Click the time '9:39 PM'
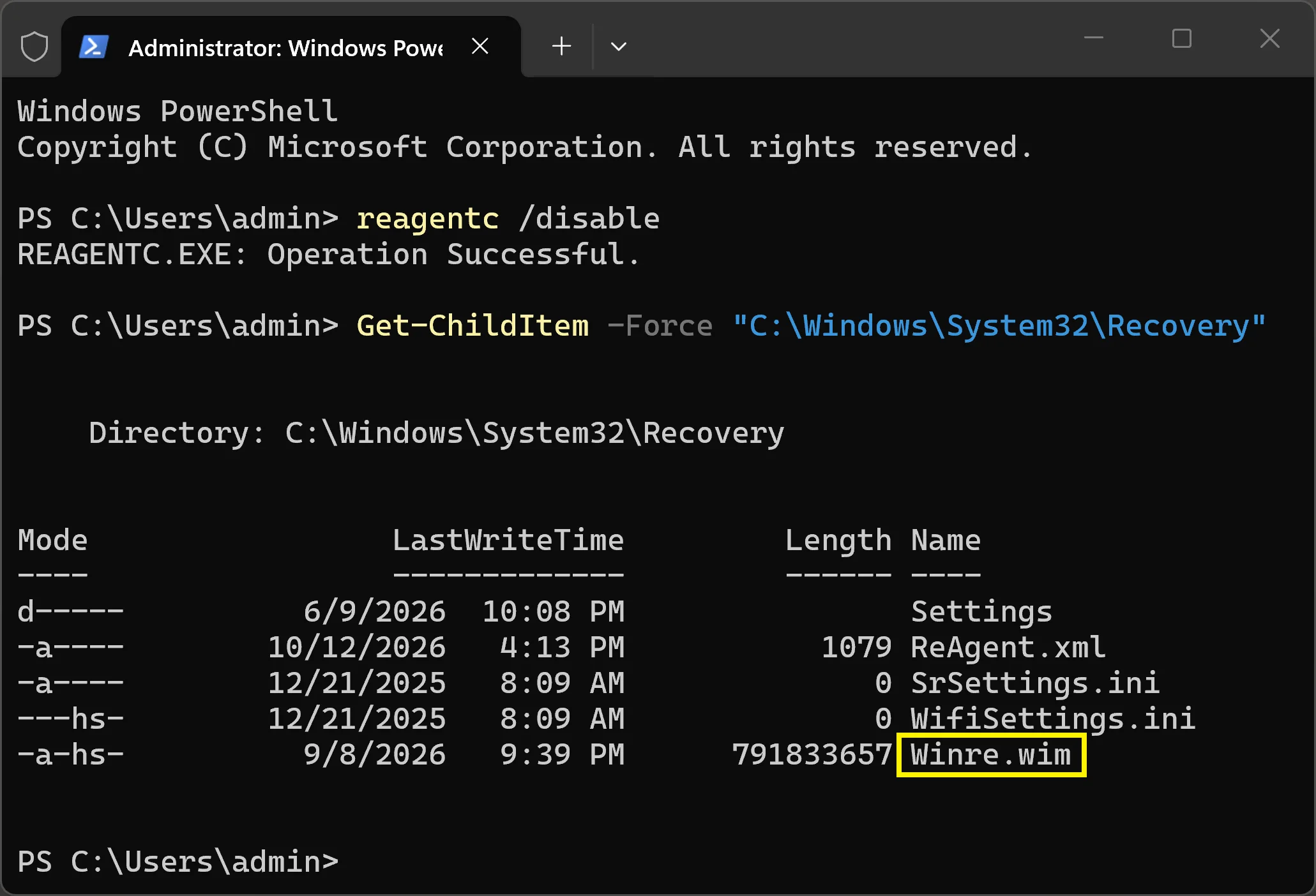Viewport: 1316px width, 896px height. coord(562,755)
